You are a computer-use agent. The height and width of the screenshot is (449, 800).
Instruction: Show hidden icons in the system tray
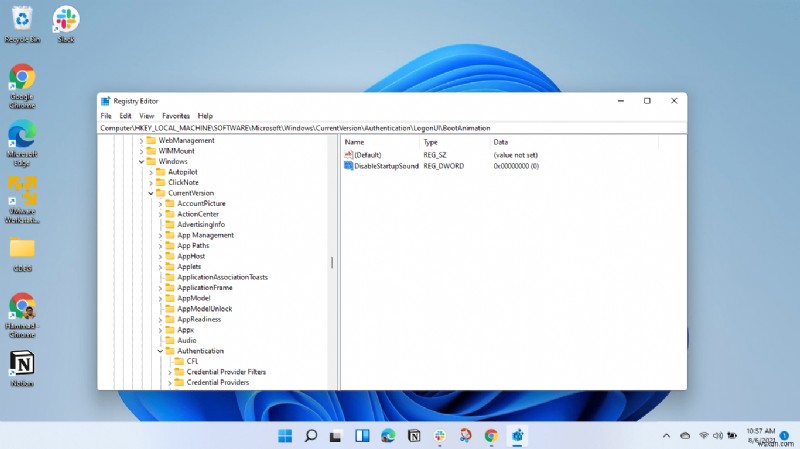[666, 436]
